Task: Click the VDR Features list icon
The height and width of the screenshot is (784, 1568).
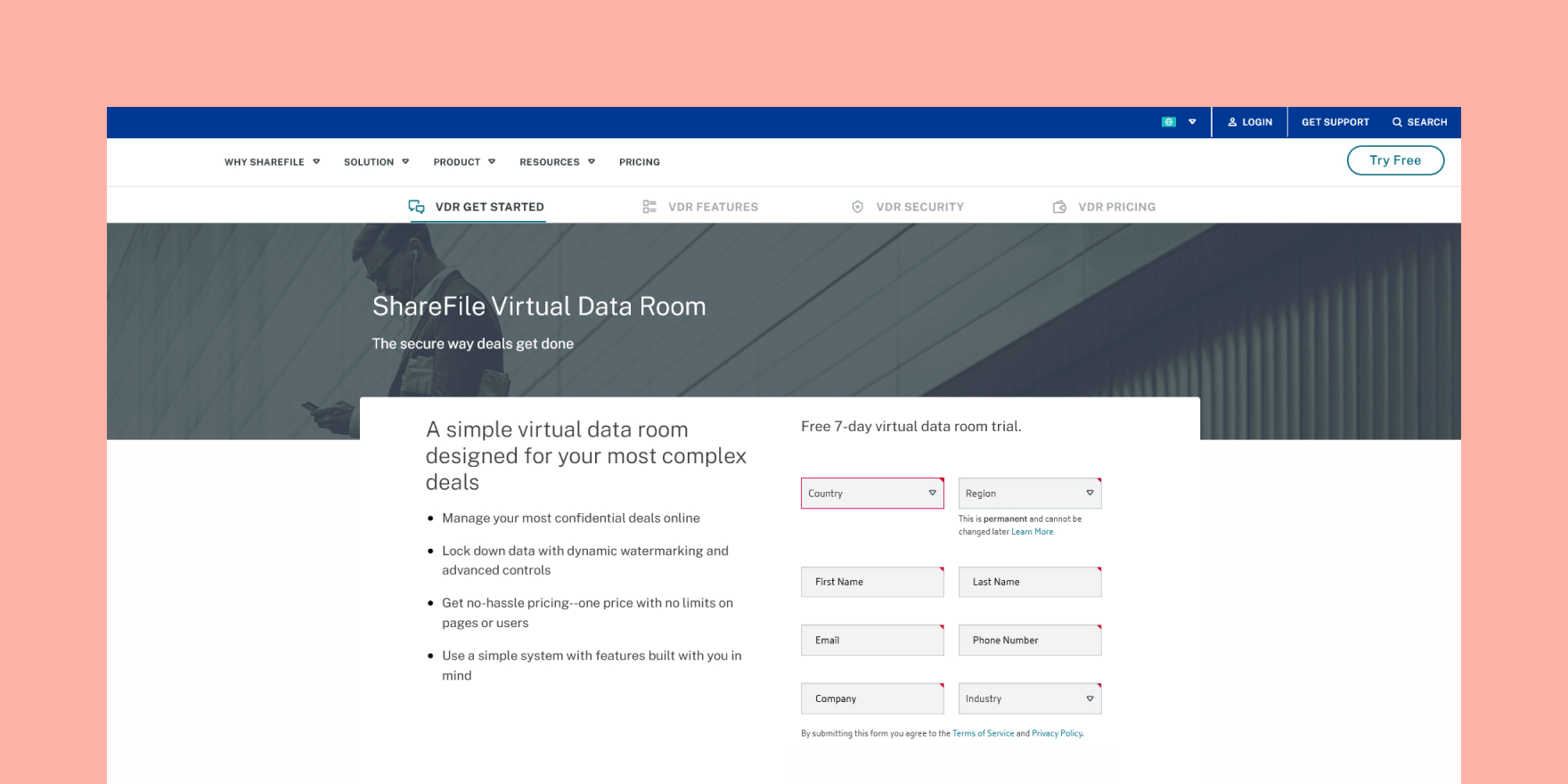Action: (649, 207)
